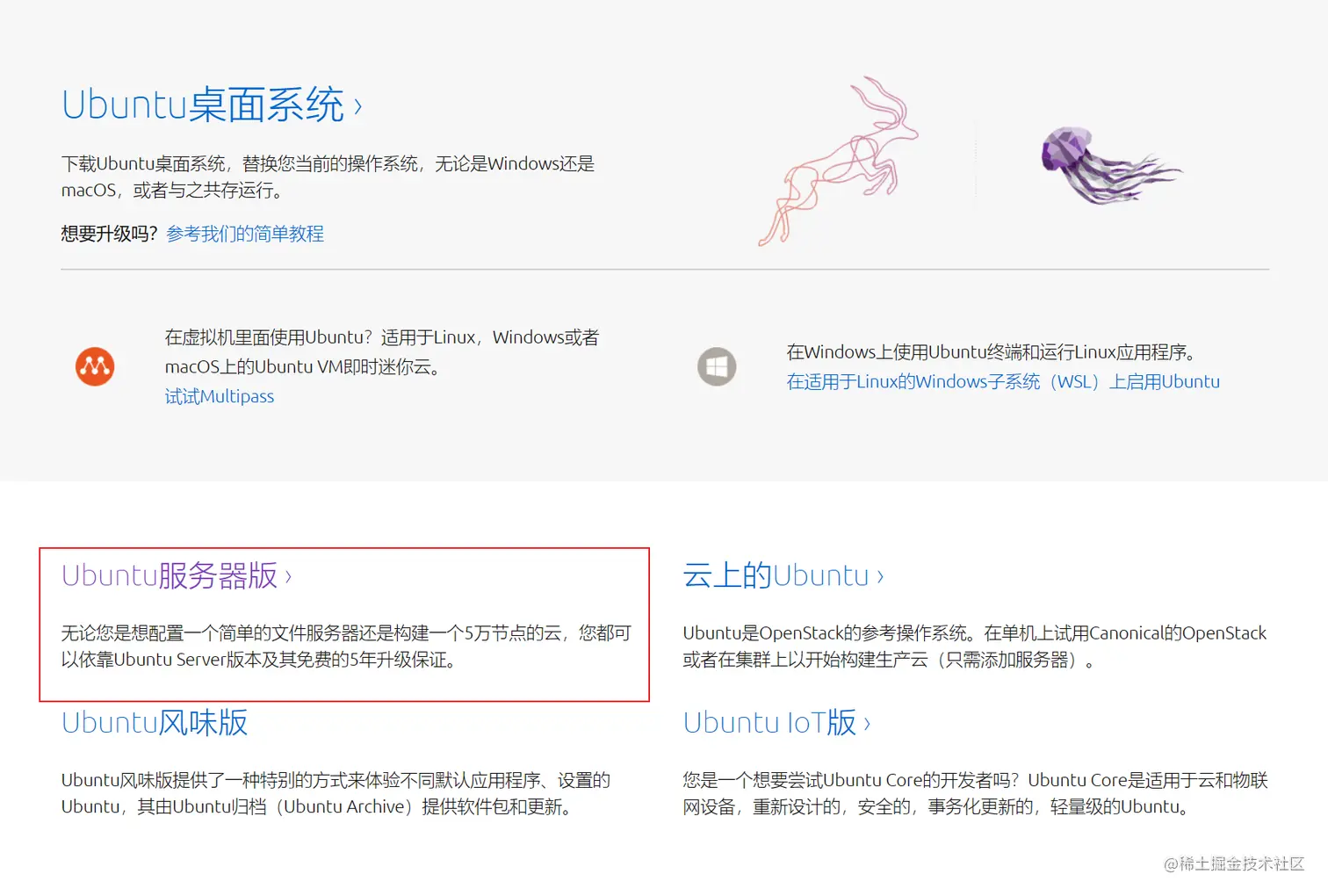
Task: Click the text starting Ubuntu是OpenStack的参考操作系统
Action: pyautogui.click(x=975, y=646)
